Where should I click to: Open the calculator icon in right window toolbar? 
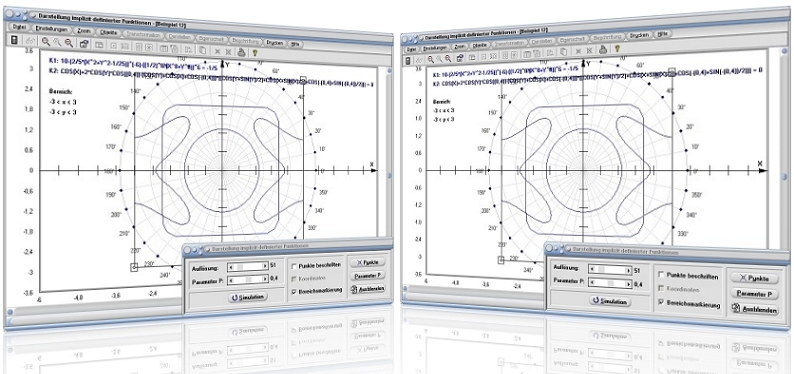click(408, 61)
